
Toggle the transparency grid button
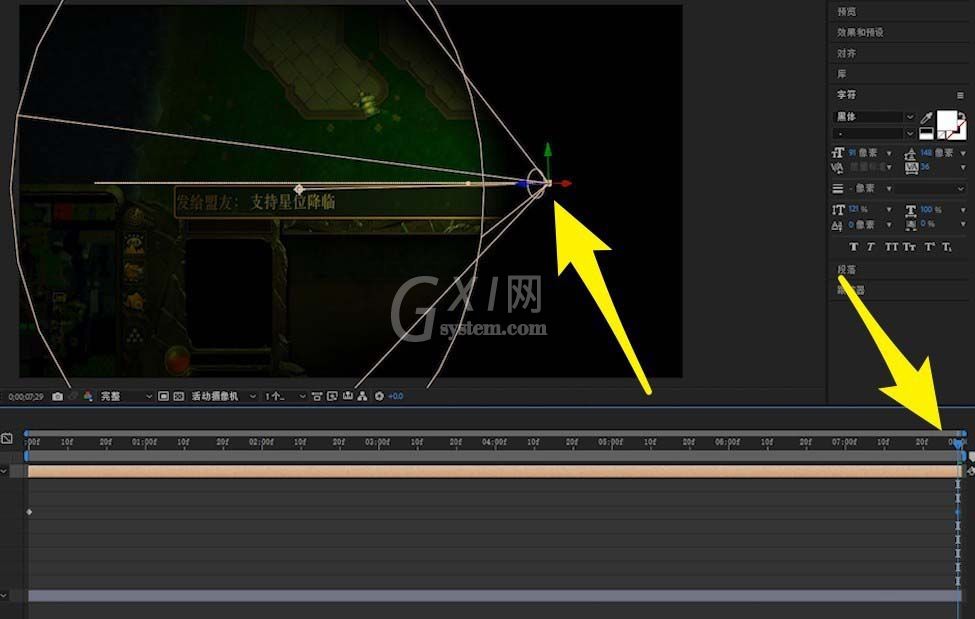pyautogui.click(x=178, y=396)
